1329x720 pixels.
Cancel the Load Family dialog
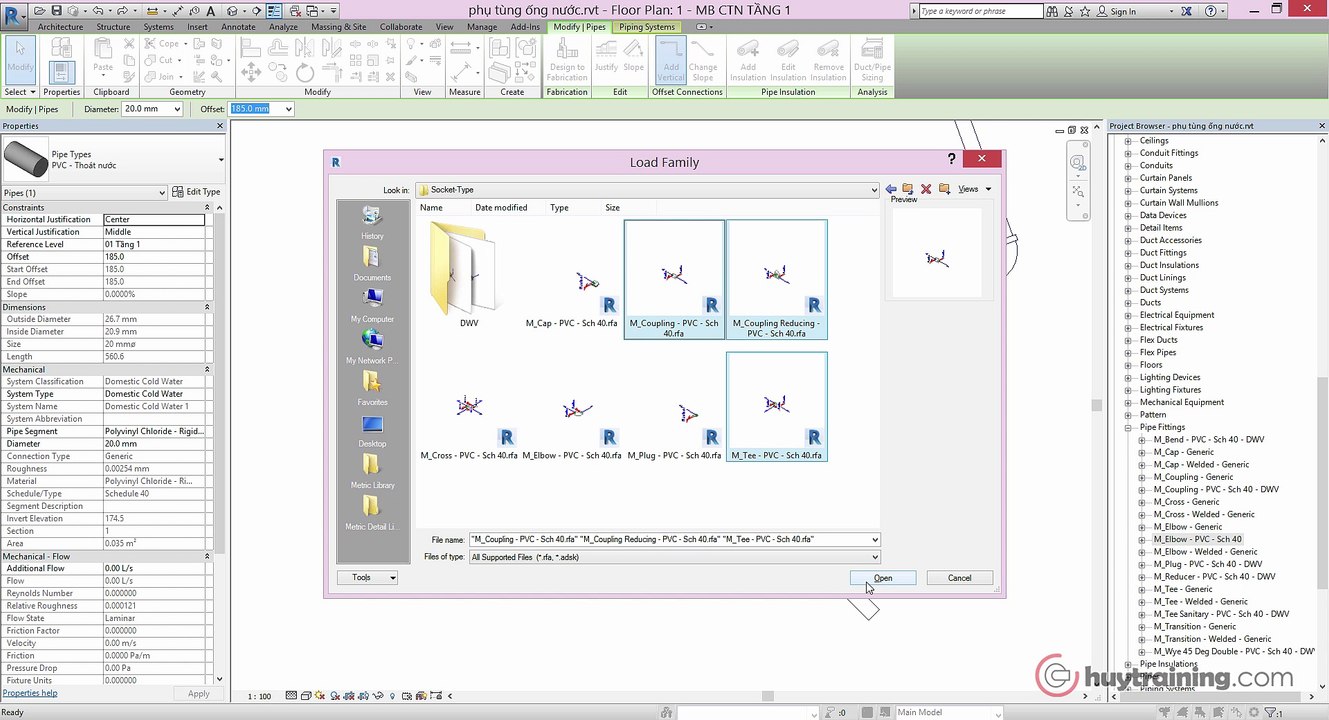tap(960, 578)
